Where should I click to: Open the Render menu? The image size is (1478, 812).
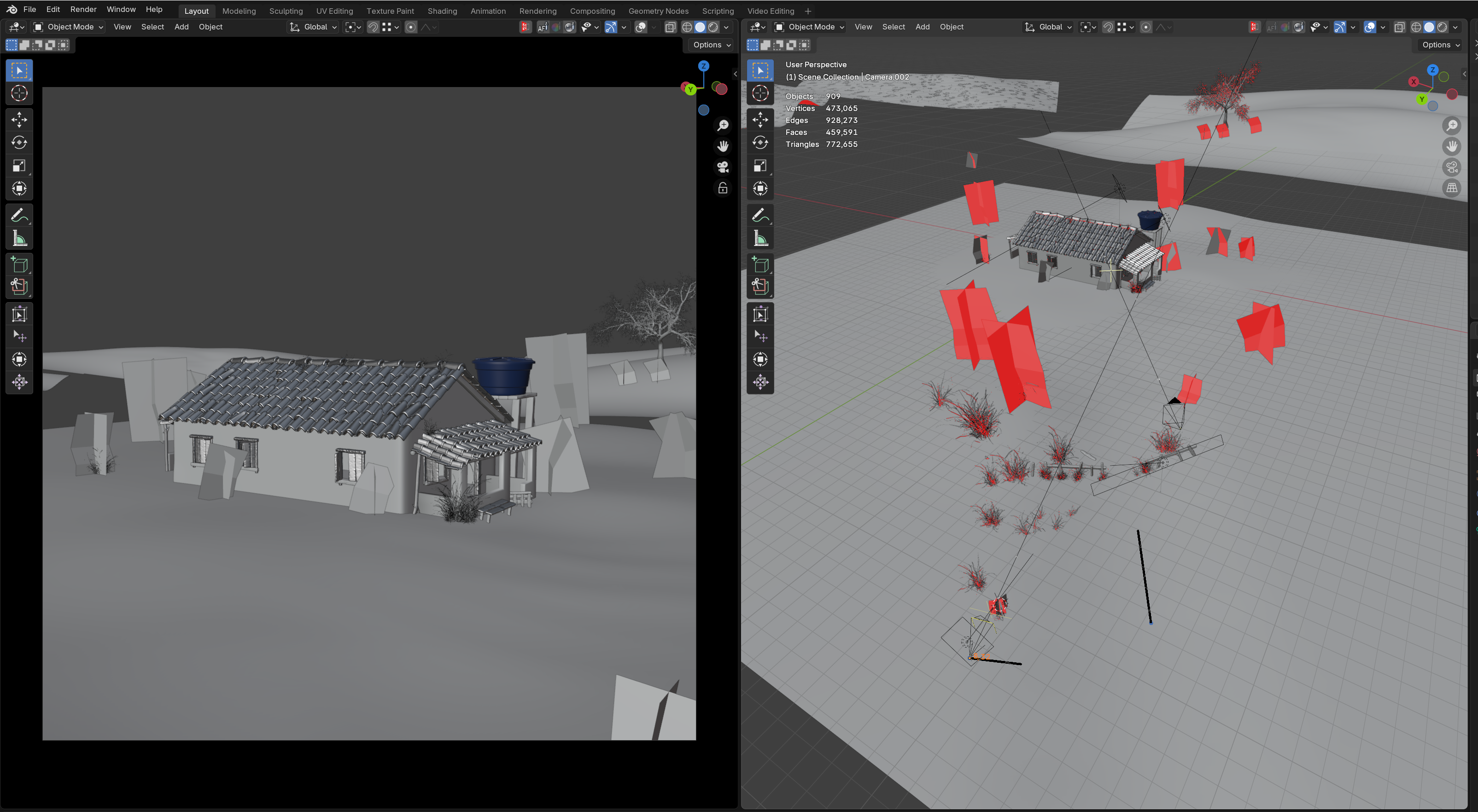pyautogui.click(x=83, y=10)
